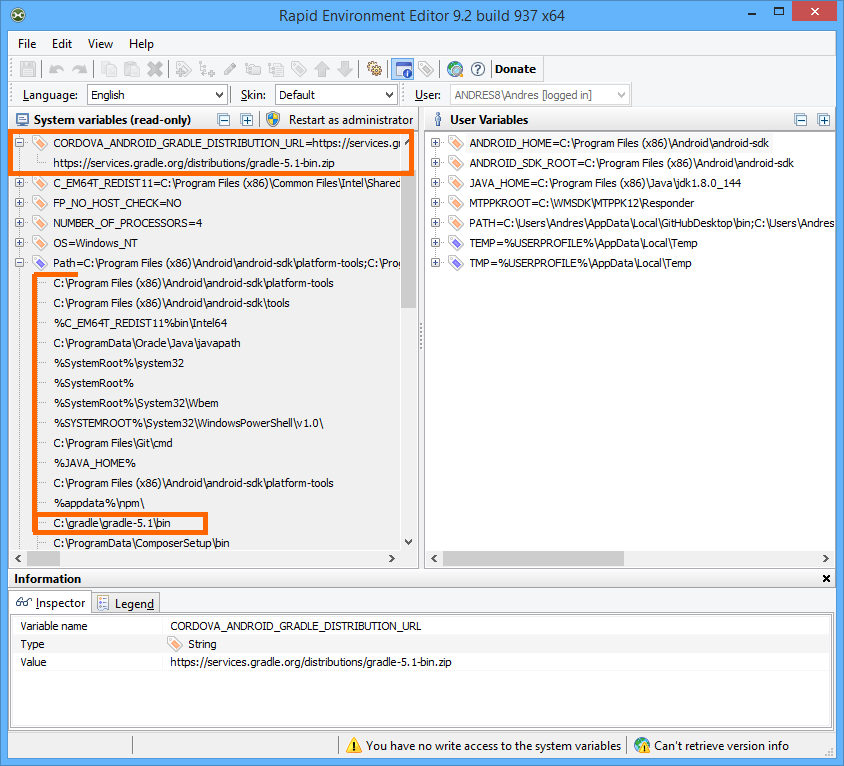This screenshot has width=844, height=766.
Task: Select the C:\gradle\gradle-5.1\bin path entry
Action: [112, 523]
